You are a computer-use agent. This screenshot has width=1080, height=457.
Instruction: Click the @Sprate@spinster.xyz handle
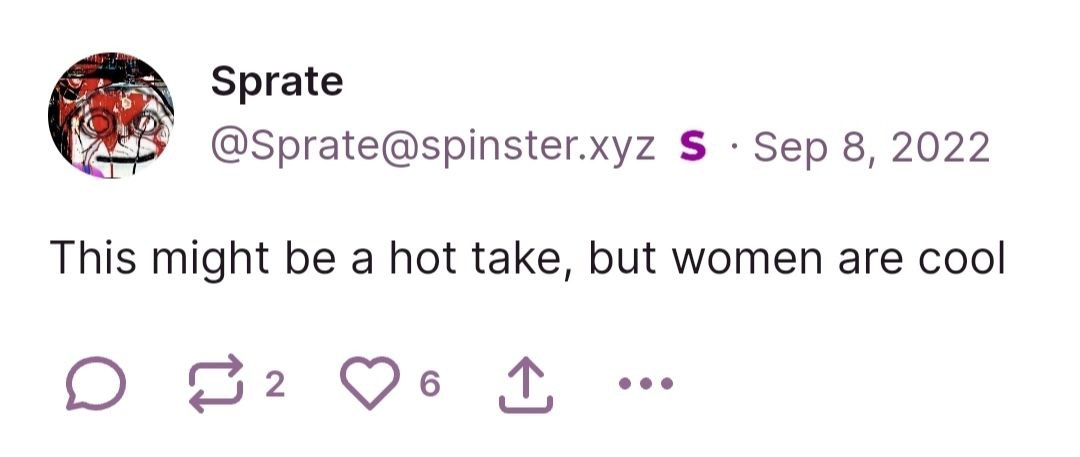pyautogui.click(x=433, y=147)
